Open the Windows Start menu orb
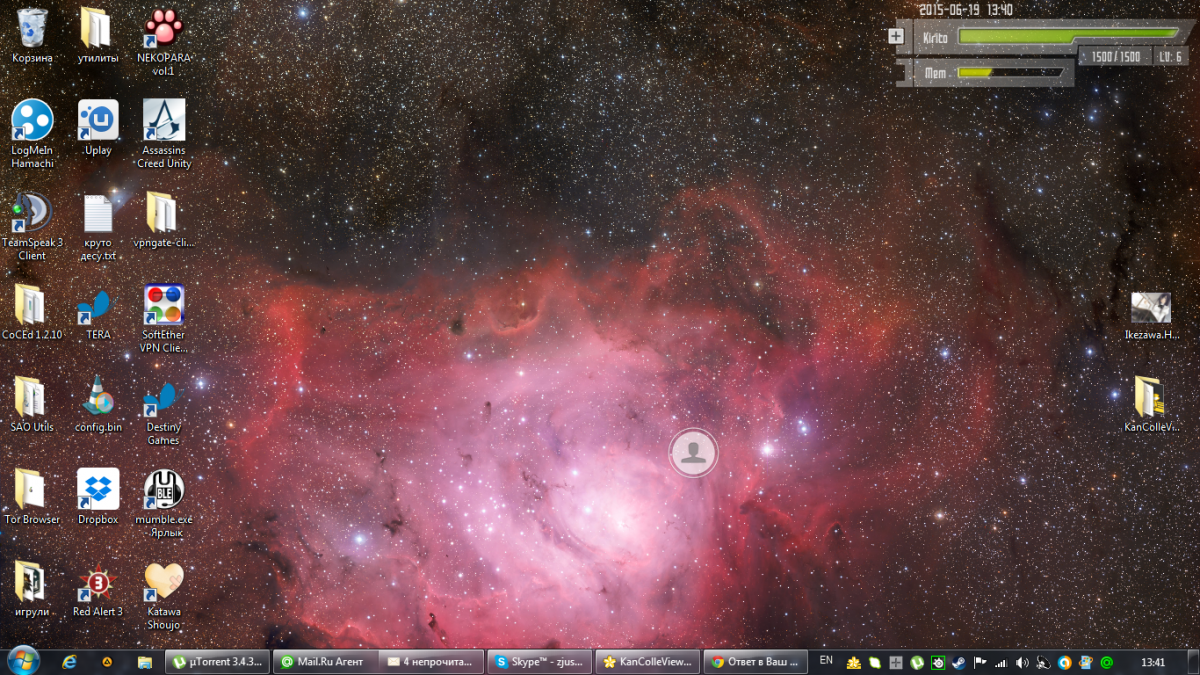Image resolution: width=1200 pixels, height=675 pixels. pos(22,660)
